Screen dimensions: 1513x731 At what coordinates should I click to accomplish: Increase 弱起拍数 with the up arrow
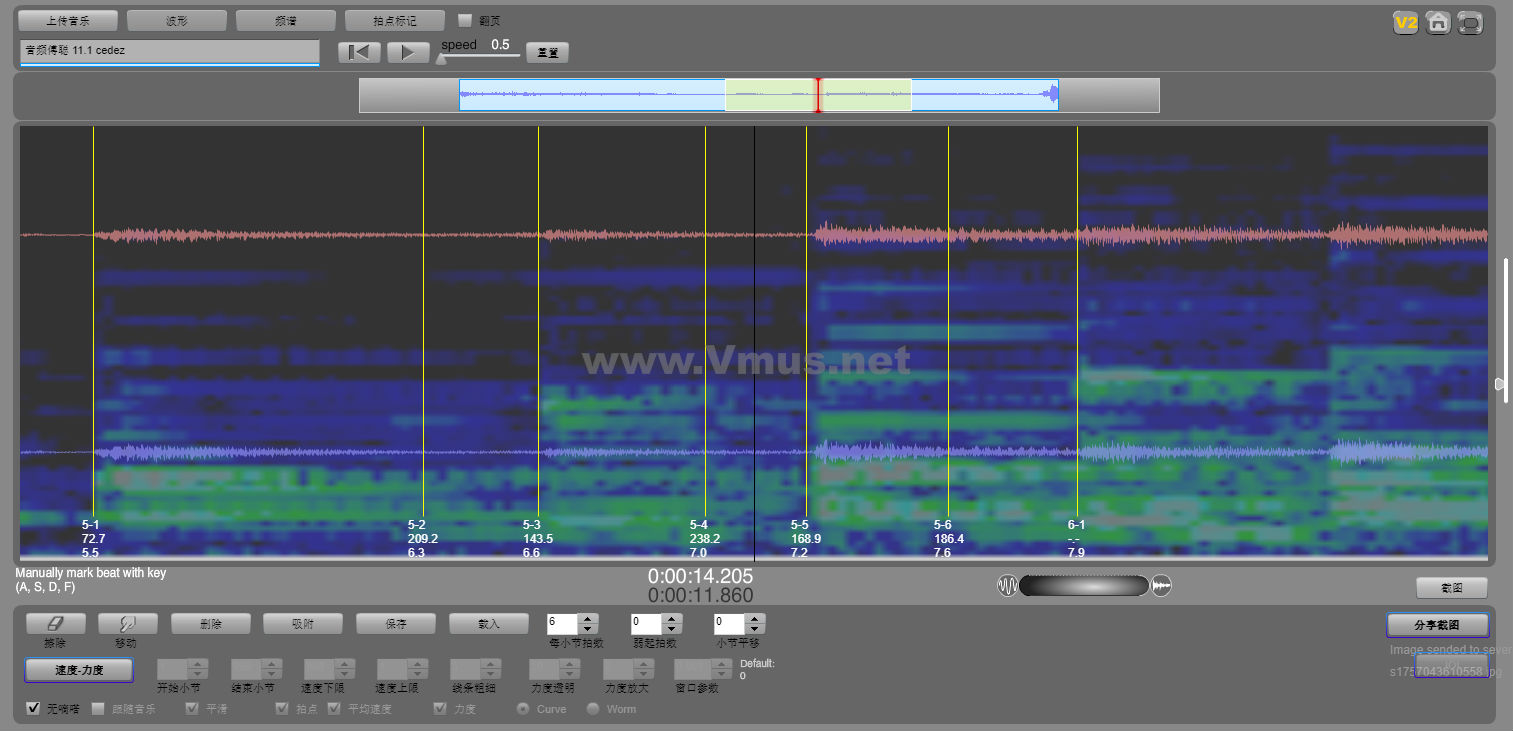click(672, 618)
